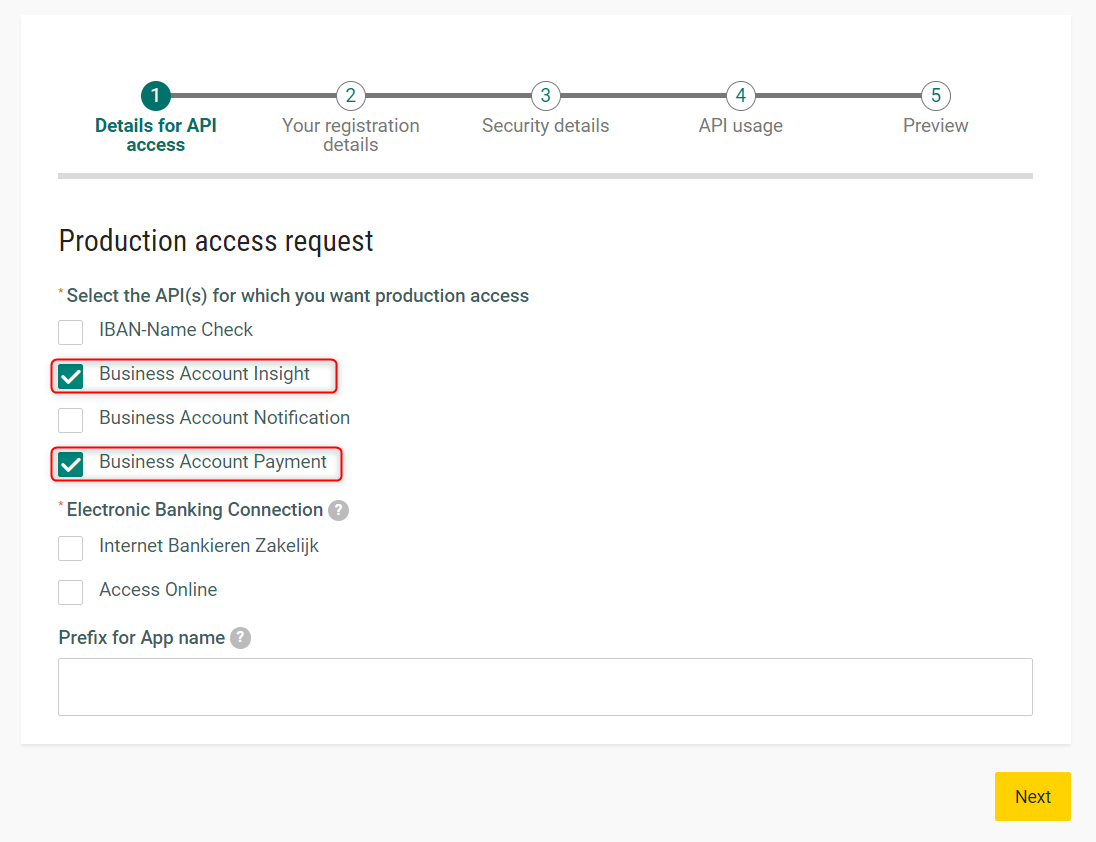Screen dimensions: 1096x842
Task: Open help for Electronic Banking Connection
Action: (338, 510)
